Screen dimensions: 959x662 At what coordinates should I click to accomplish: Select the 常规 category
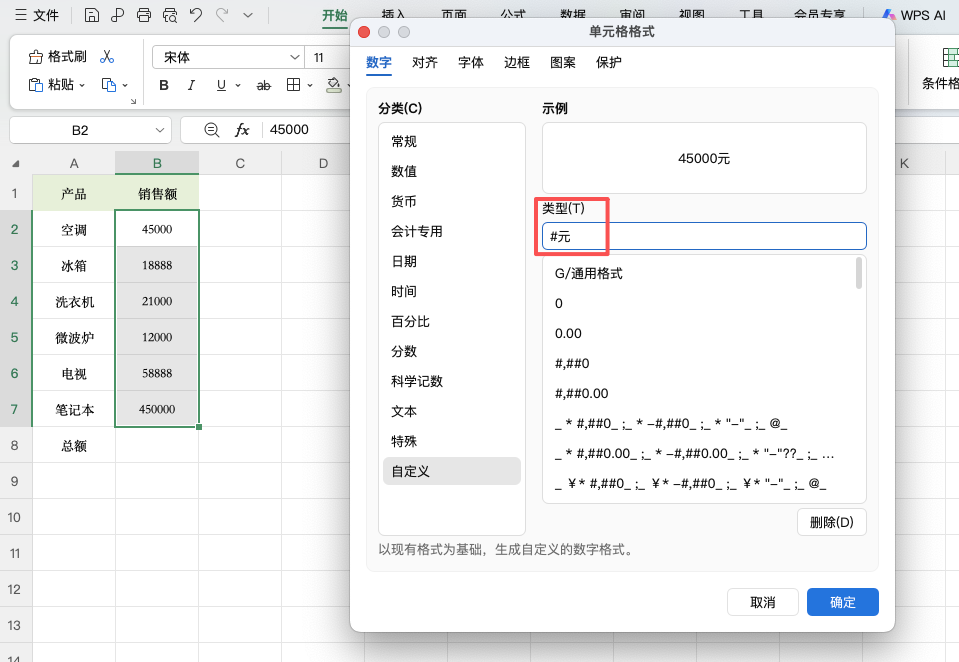(452, 141)
